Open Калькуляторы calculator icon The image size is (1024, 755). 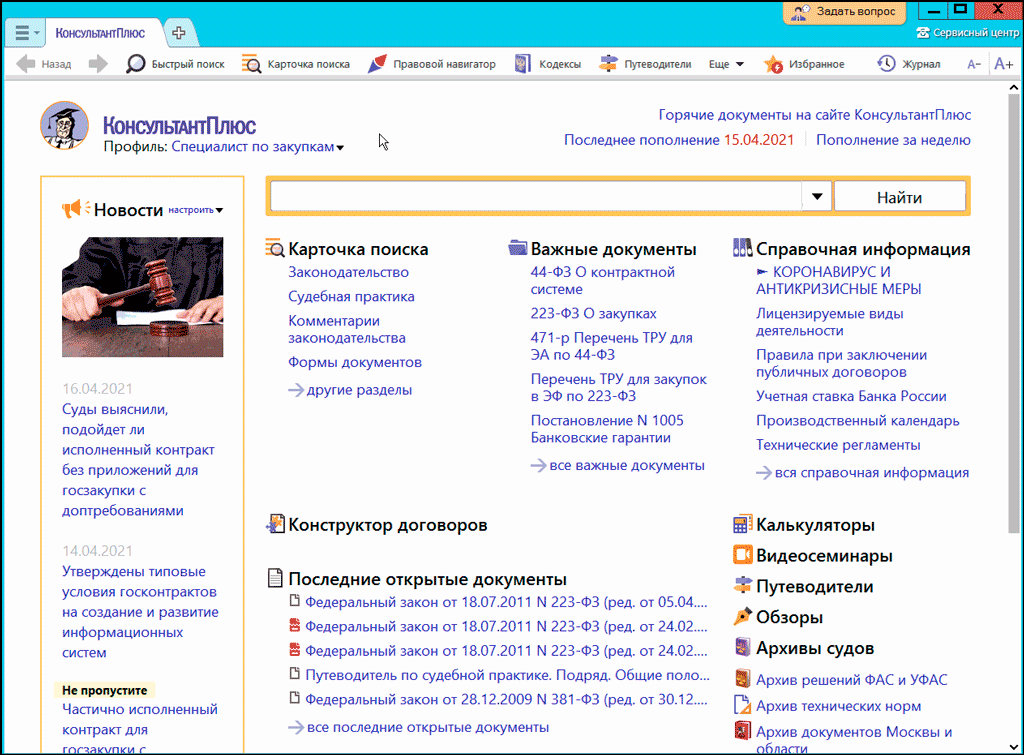(743, 524)
